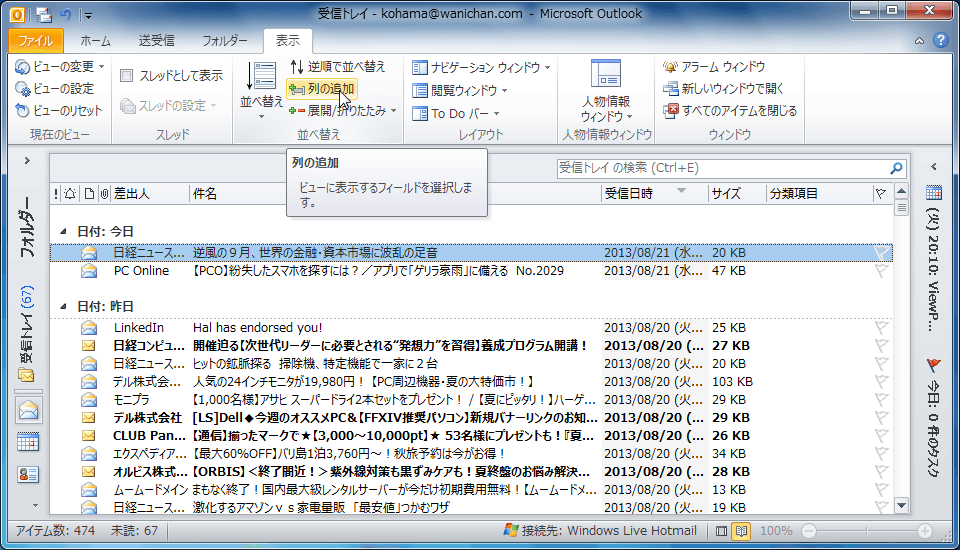This screenshot has height=550, width=960.
Task: Click 受信トレイ (67) vertical folder button
Action: coord(27,334)
